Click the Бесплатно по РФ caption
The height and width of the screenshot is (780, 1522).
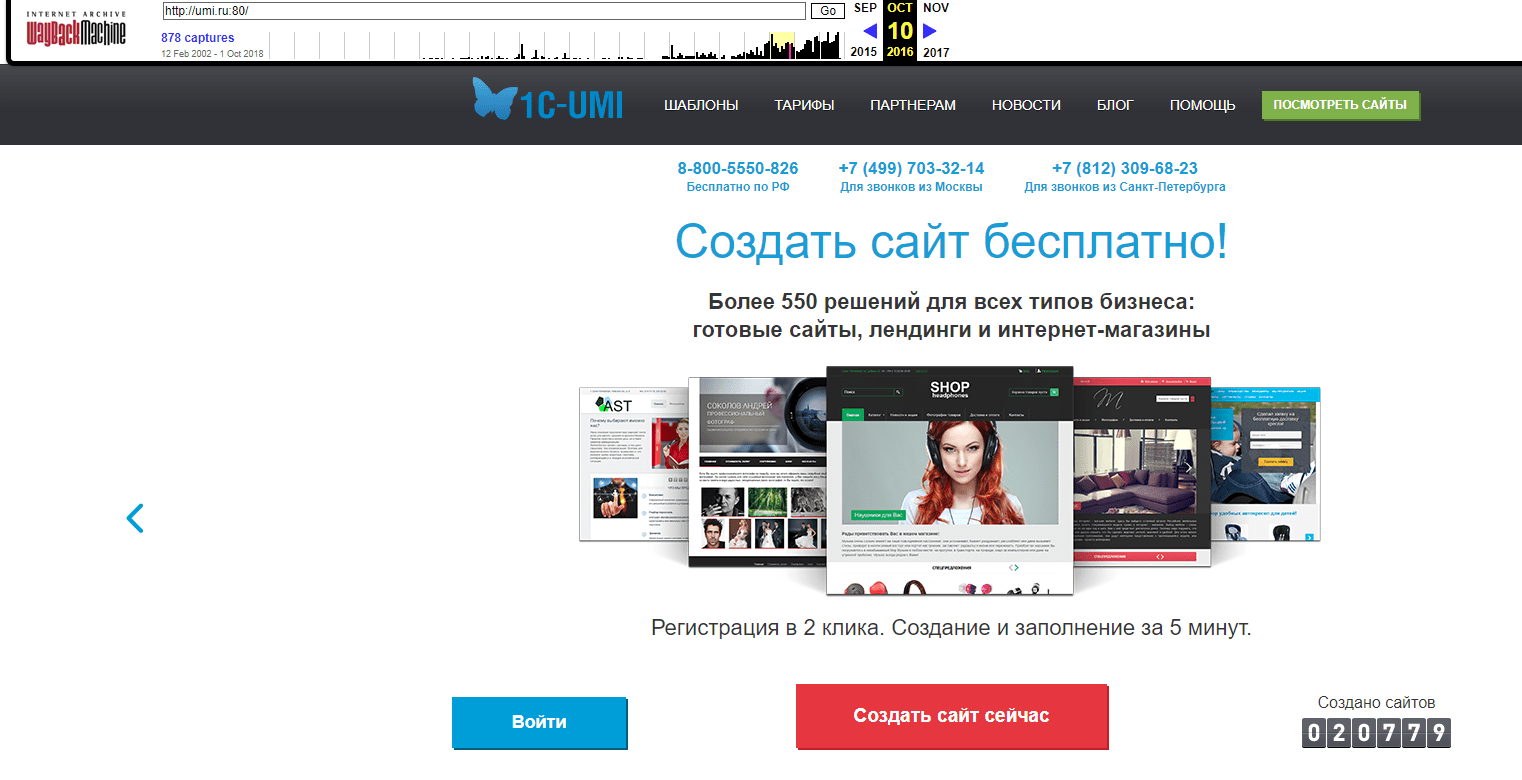click(738, 187)
